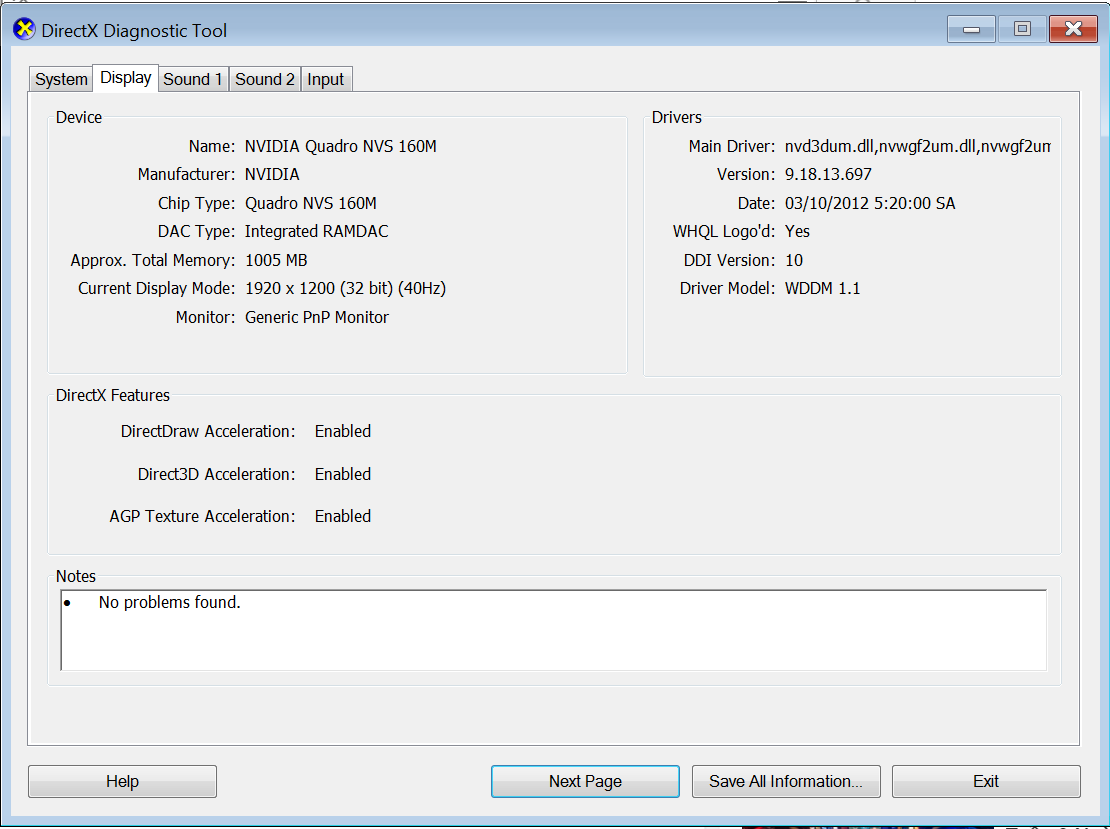This screenshot has width=1110, height=829.
Task: Click the Help button
Action: [x=122, y=782]
